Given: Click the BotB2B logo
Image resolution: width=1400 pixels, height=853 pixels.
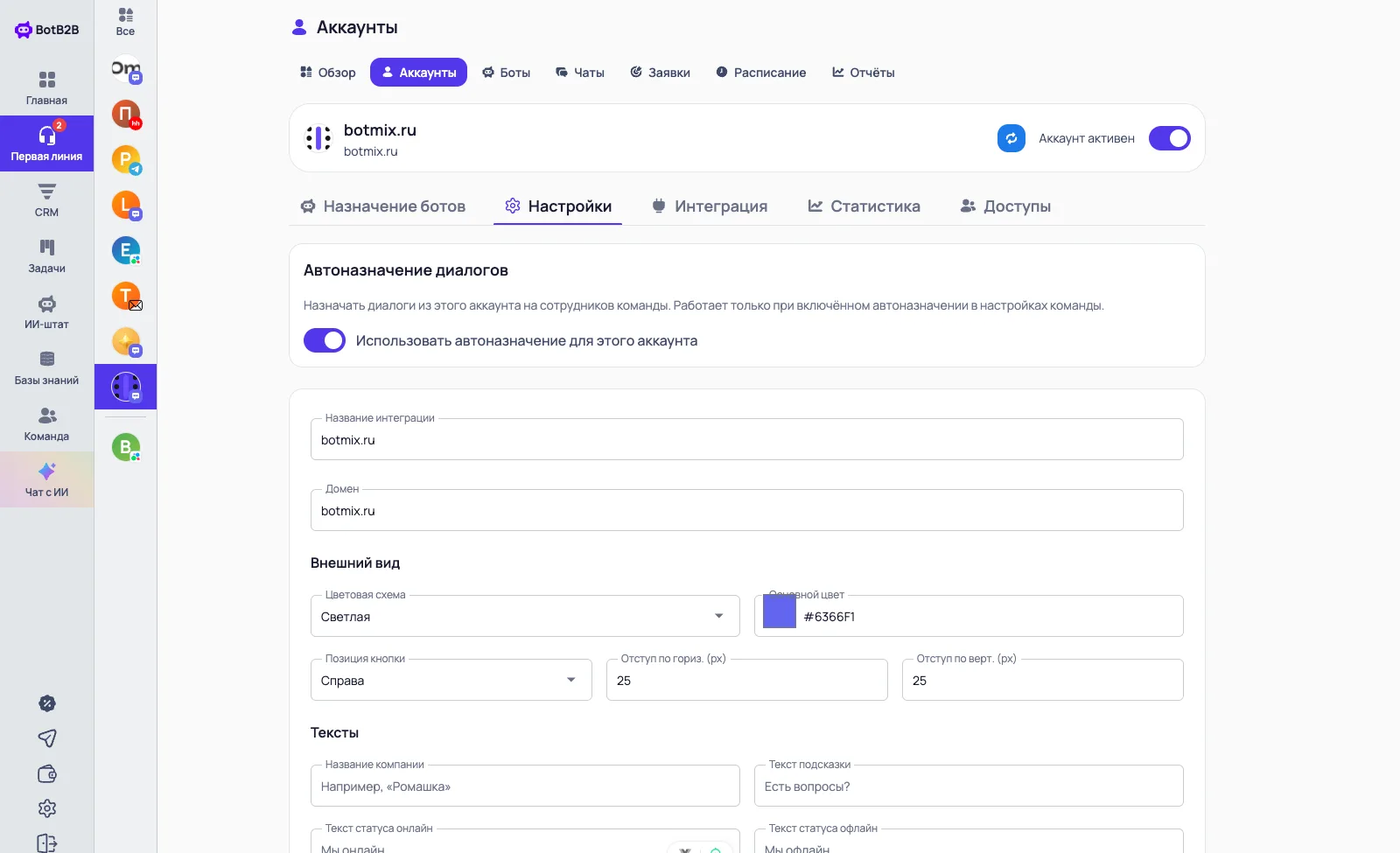Looking at the screenshot, I should 47,30.
